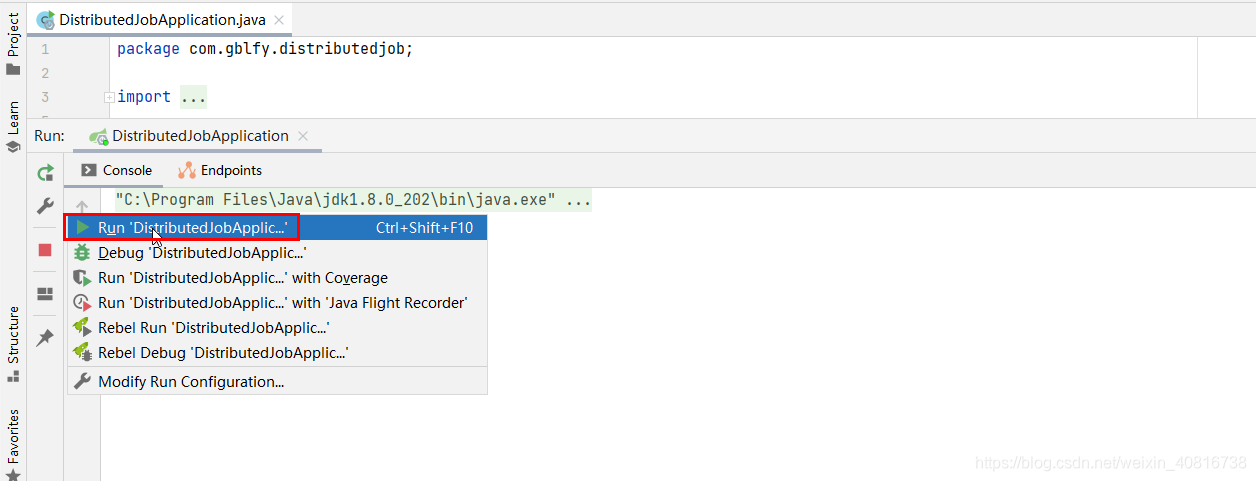Choose Debug 'DistributedJobApplic...' menu item

point(277,253)
